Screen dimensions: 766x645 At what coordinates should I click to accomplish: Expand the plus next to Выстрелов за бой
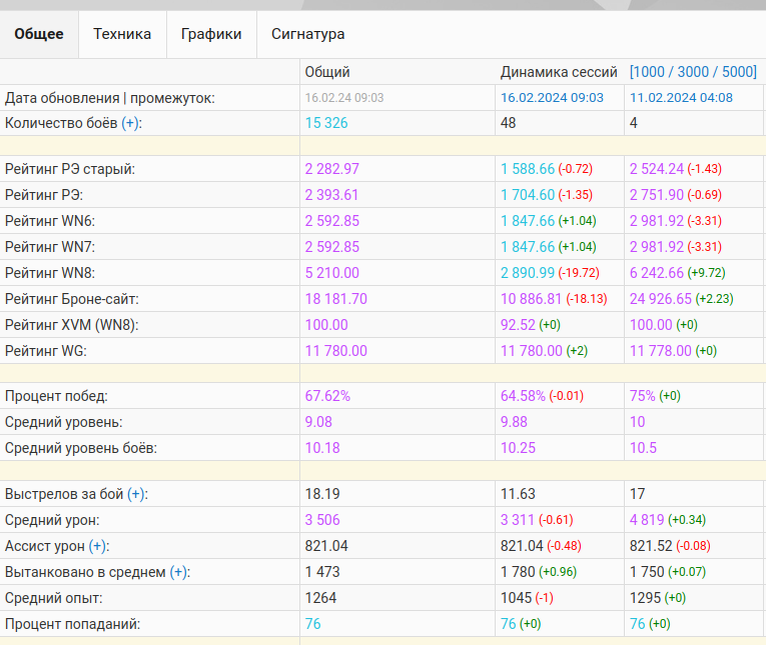(136, 494)
